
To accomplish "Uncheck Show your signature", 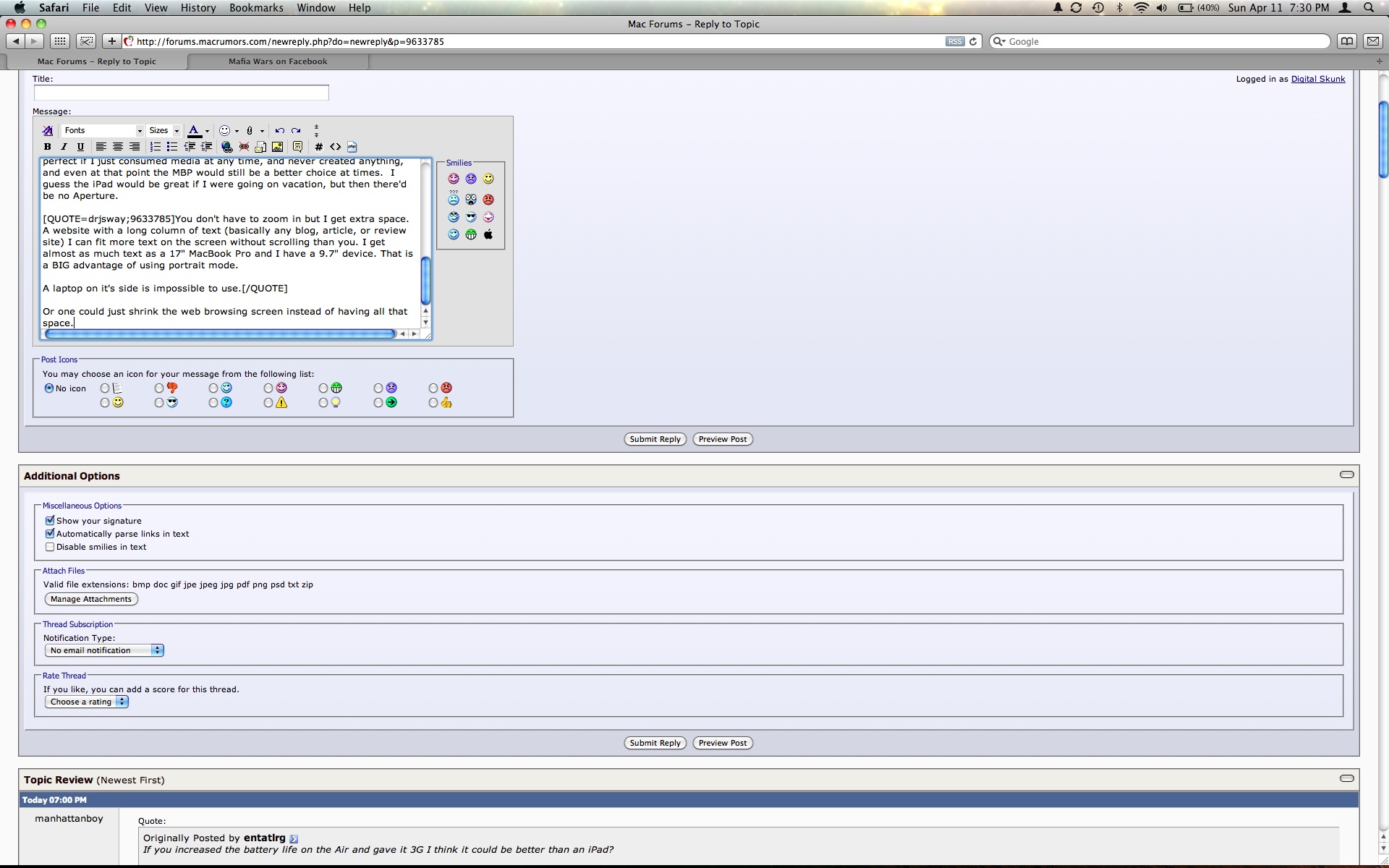I will point(50,521).
